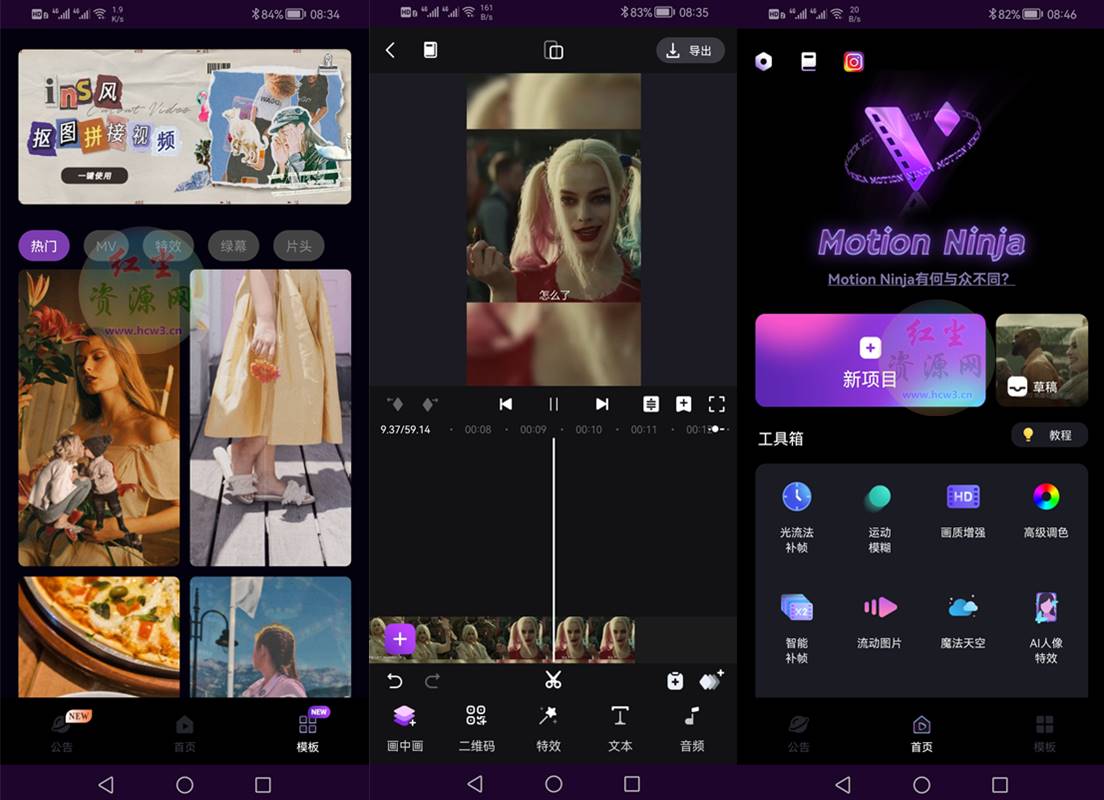Screen dimensions: 1104x800
Task: Select the 高级调色 color wheel tool
Action: click(1046, 497)
